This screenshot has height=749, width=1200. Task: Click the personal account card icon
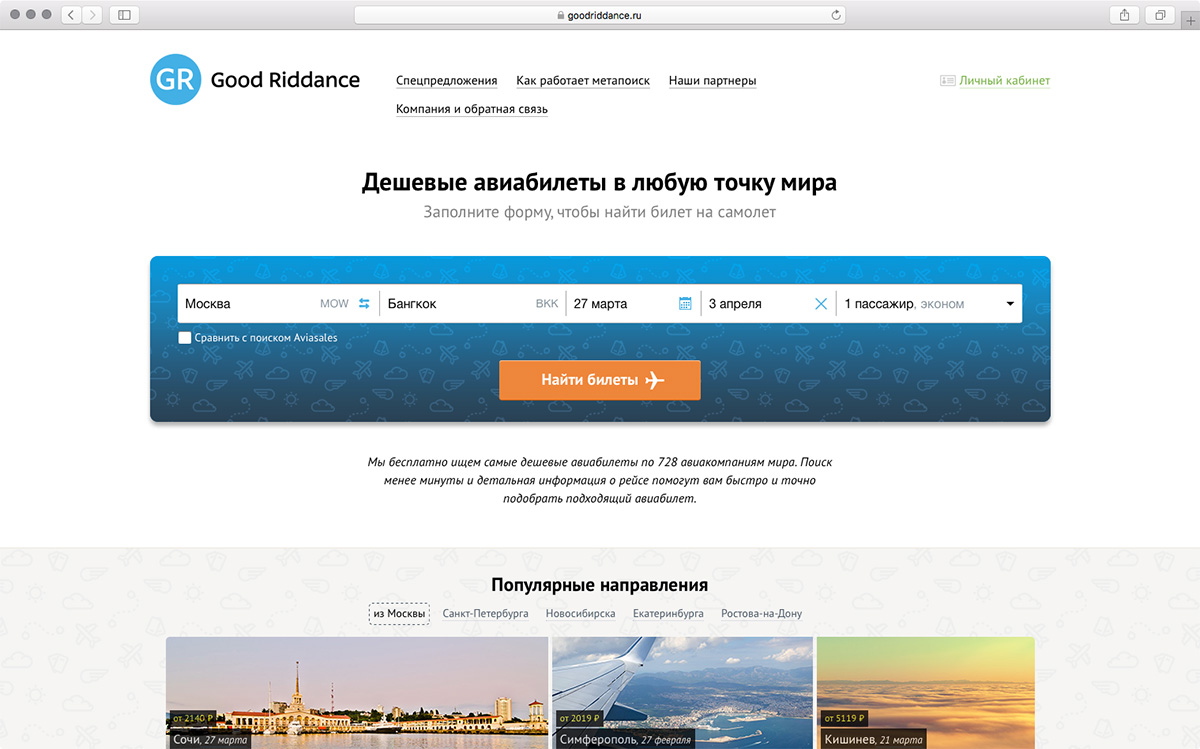tap(948, 81)
